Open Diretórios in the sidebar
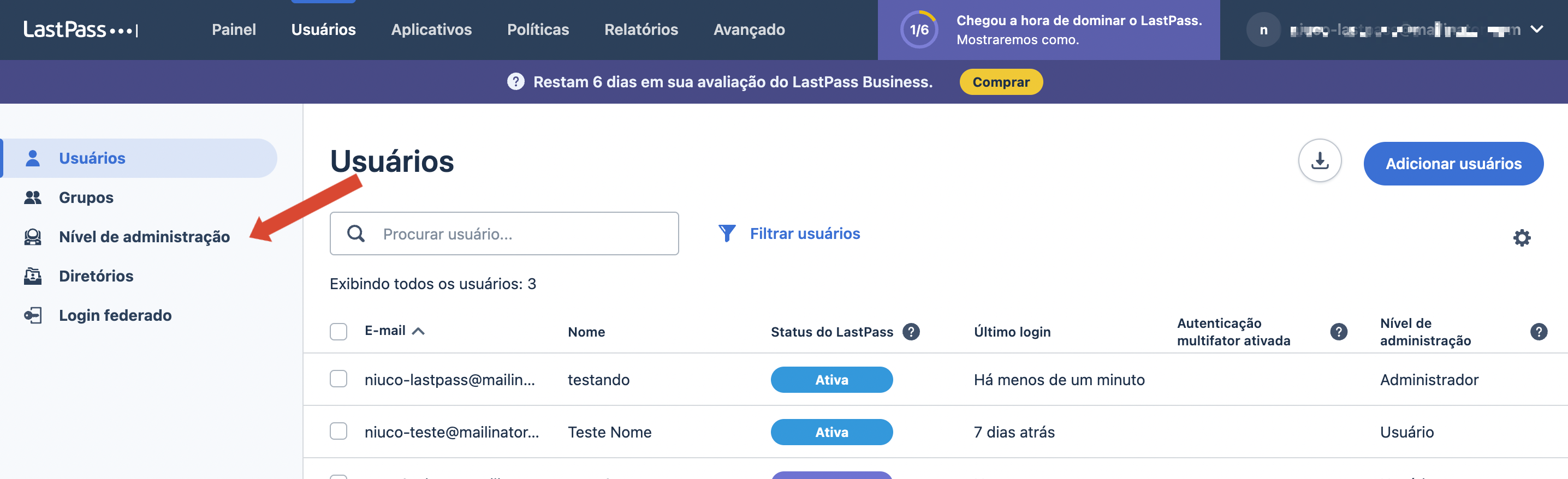1568x479 pixels. [x=96, y=276]
